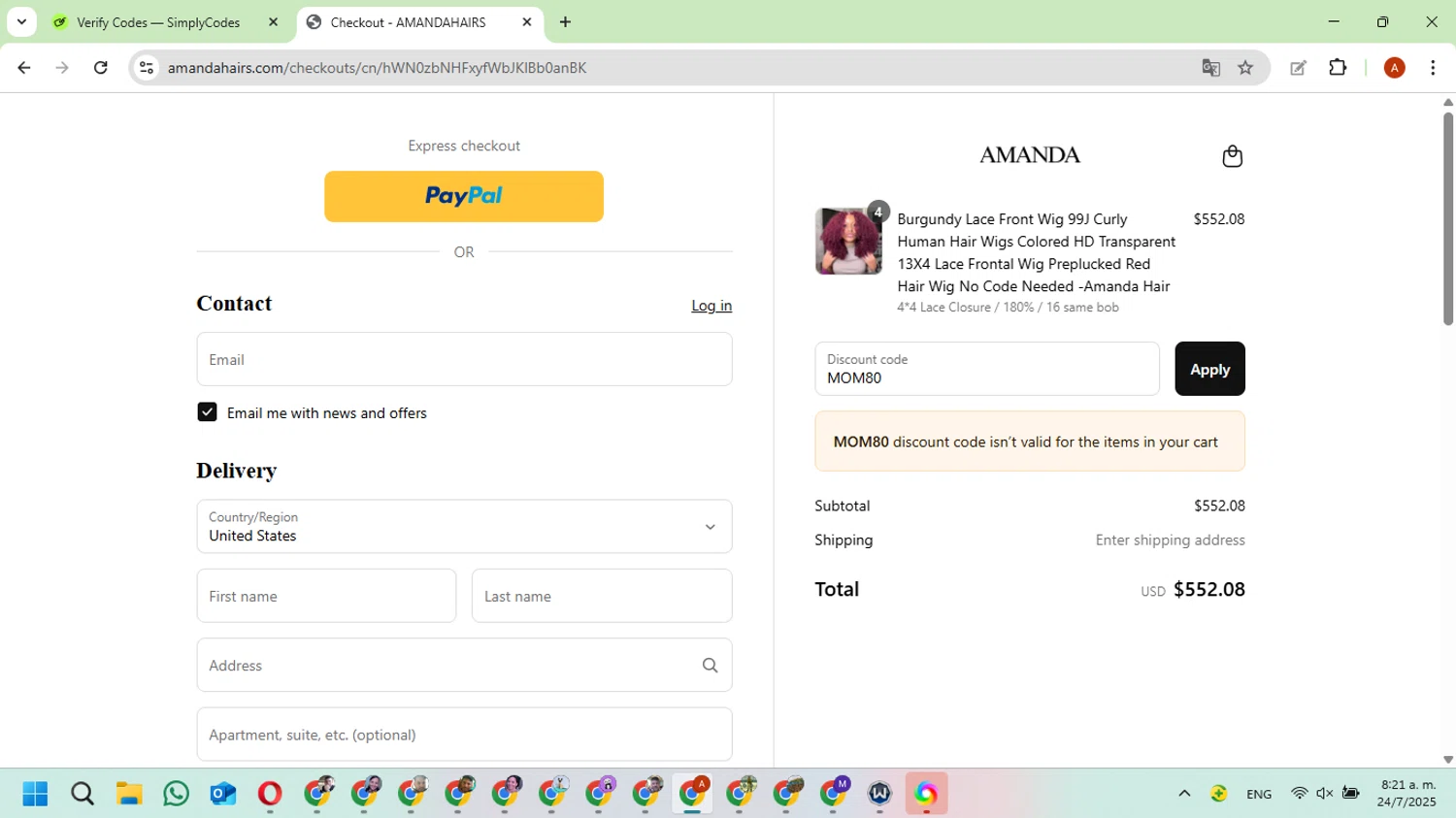The image size is (1456, 818).
Task: Select the Checkout - AMANDAHAIRS tab
Action: click(408, 22)
